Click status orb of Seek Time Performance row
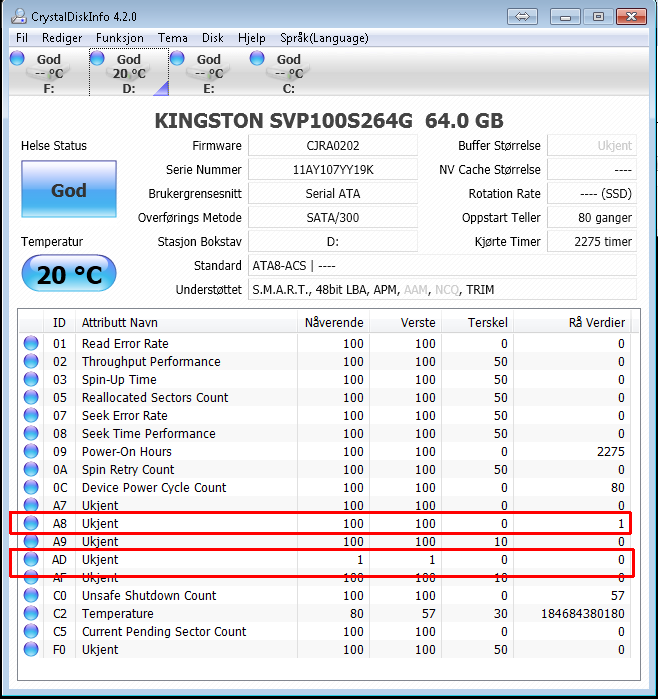 (31, 433)
